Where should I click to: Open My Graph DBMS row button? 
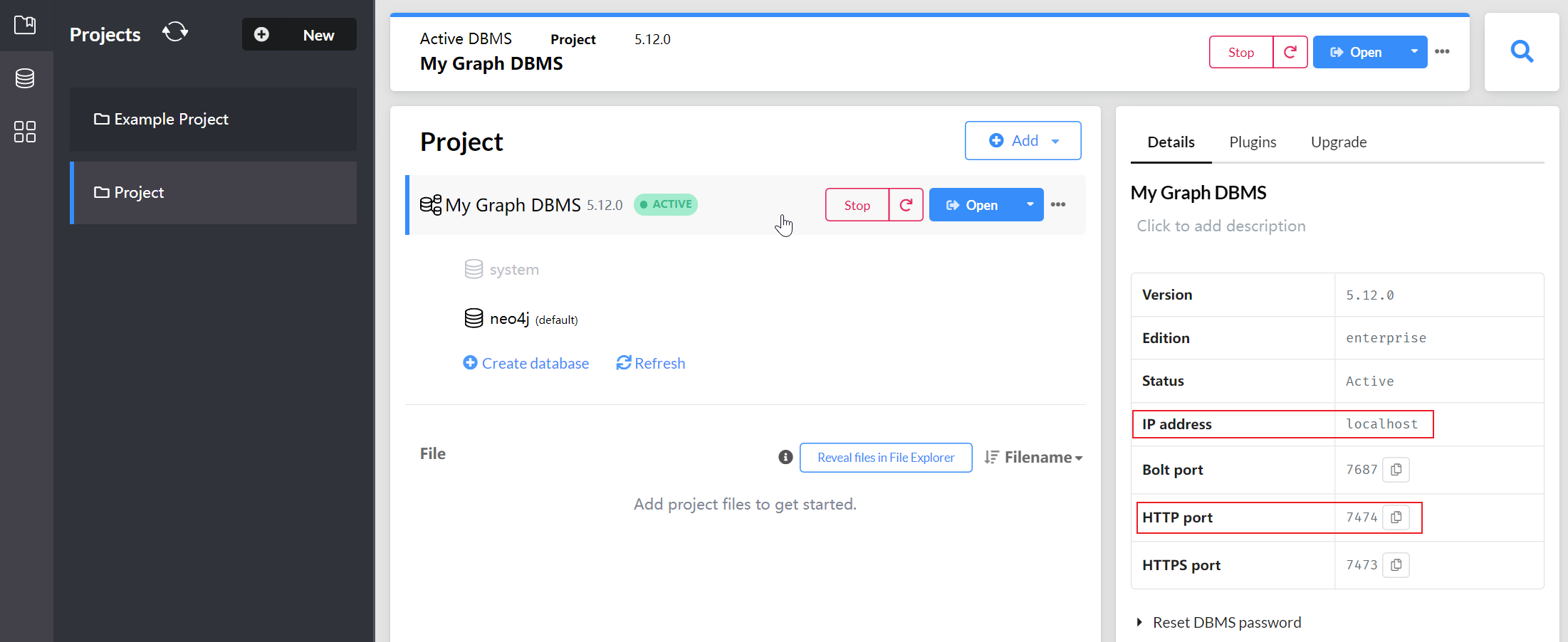(x=973, y=205)
